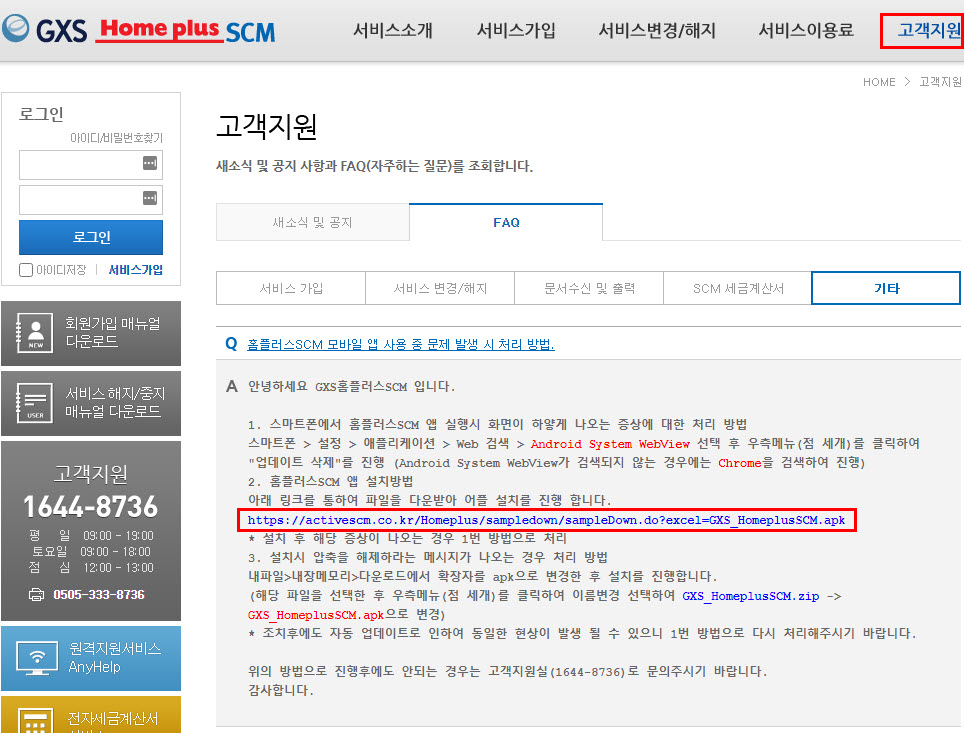Click the 점심 12:00 - 13:00 hours text
Viewport: 964px width, 733px height.
(91, 568)
